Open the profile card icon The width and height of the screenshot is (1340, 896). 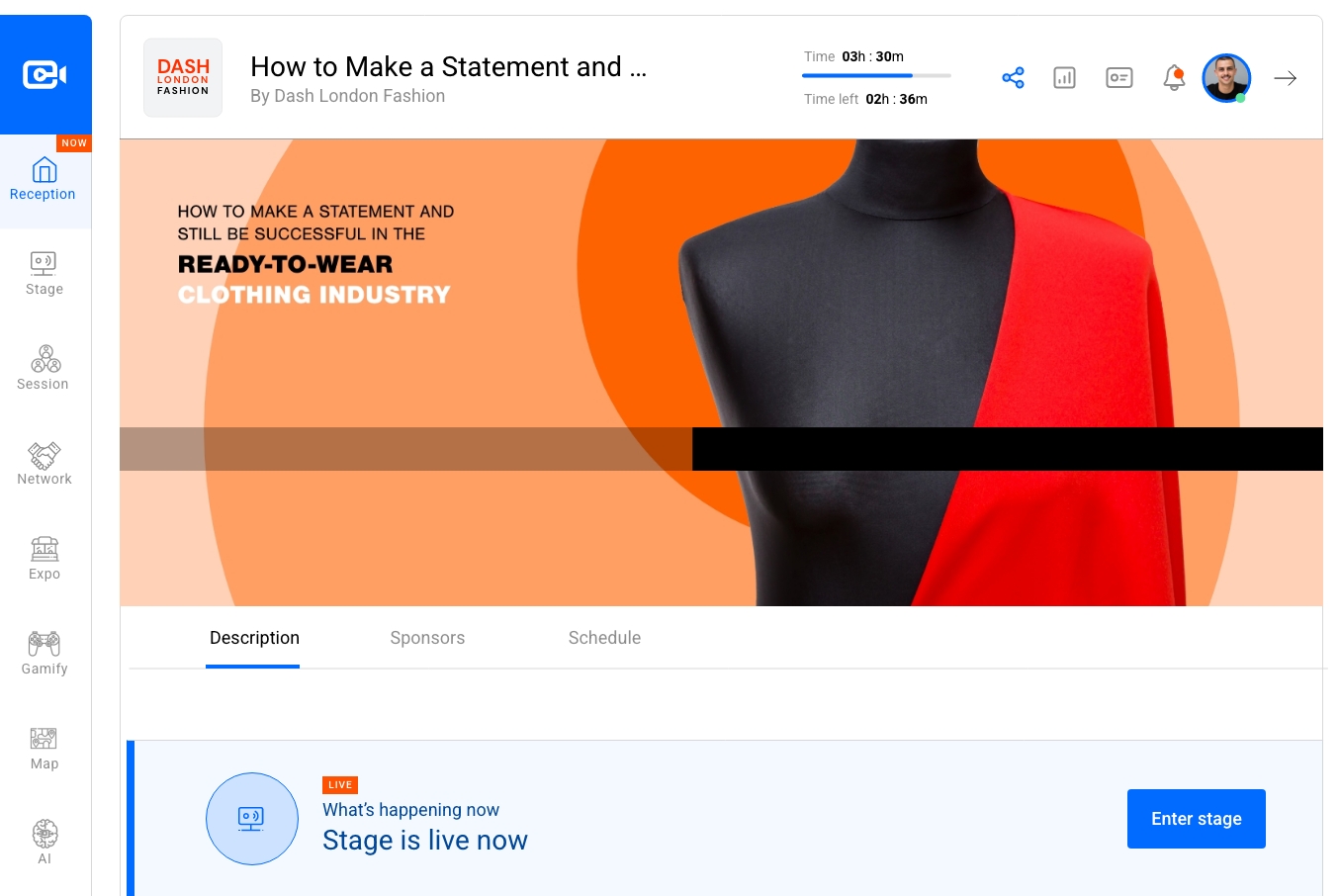click(1119, 77)
